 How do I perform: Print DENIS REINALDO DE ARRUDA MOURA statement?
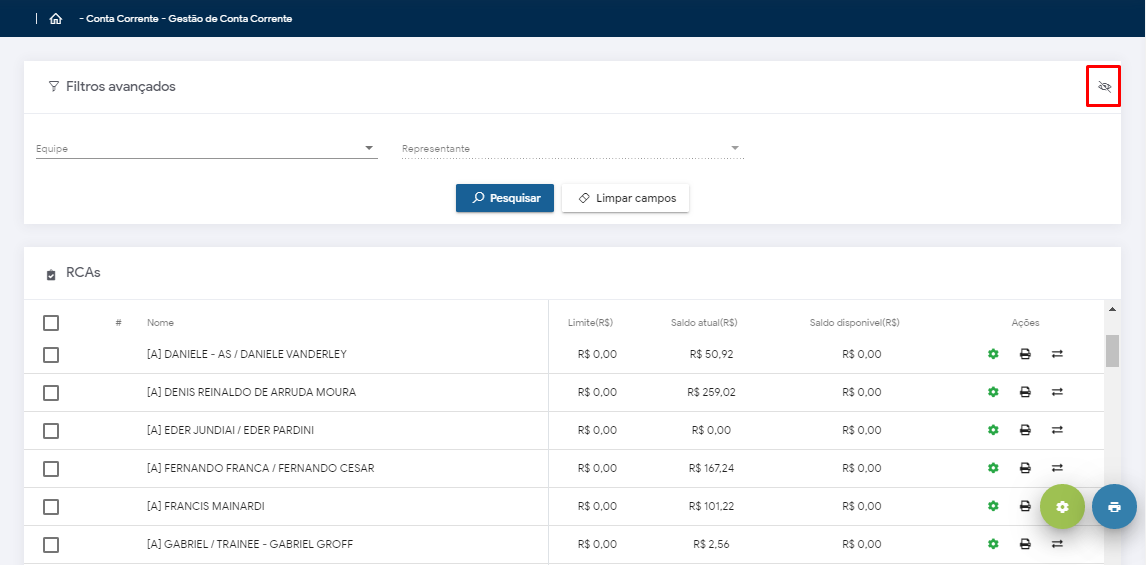(1025, 392)
